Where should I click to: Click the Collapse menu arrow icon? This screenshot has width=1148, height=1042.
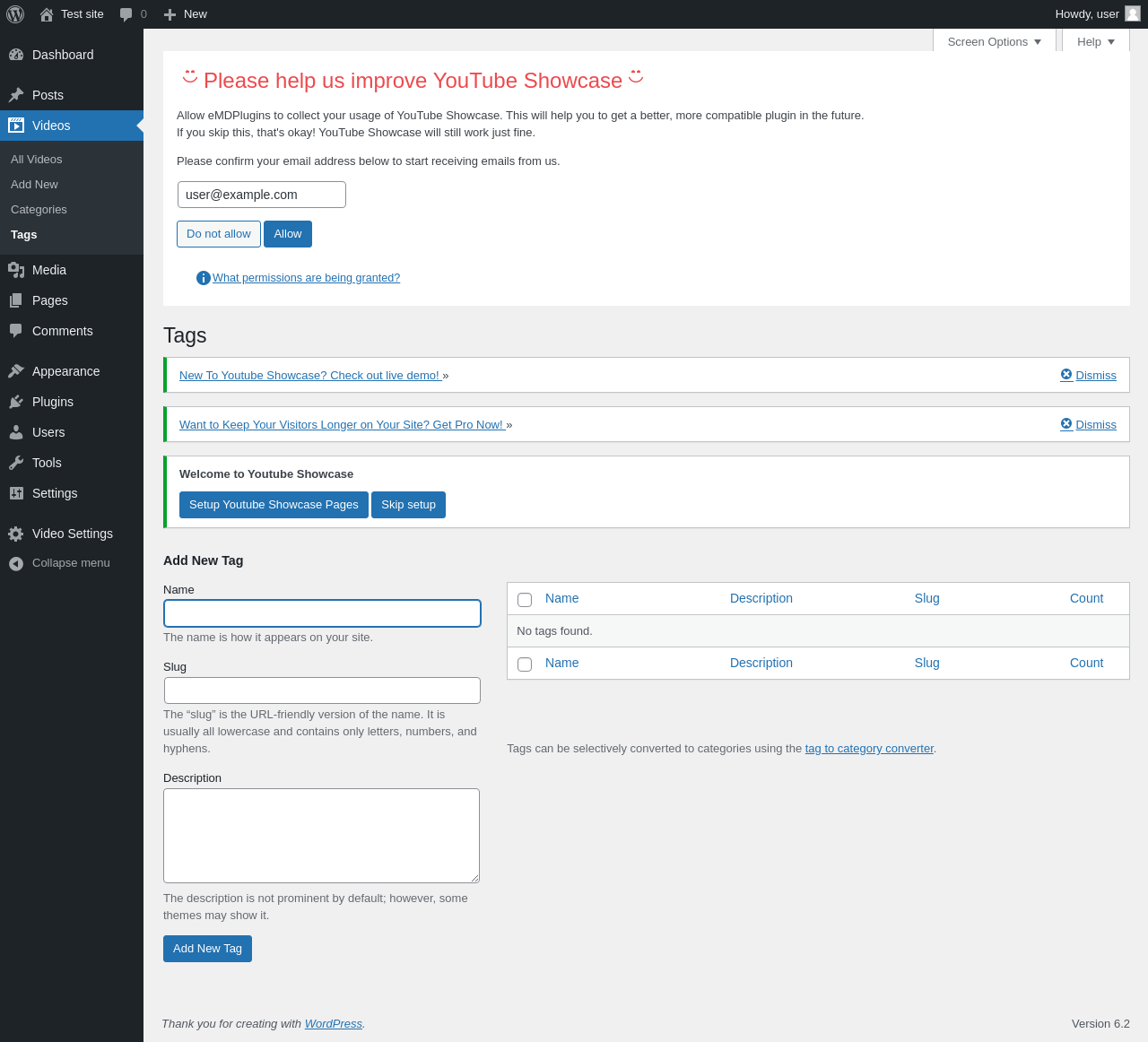pyautogui.click(x=16, y=563)
